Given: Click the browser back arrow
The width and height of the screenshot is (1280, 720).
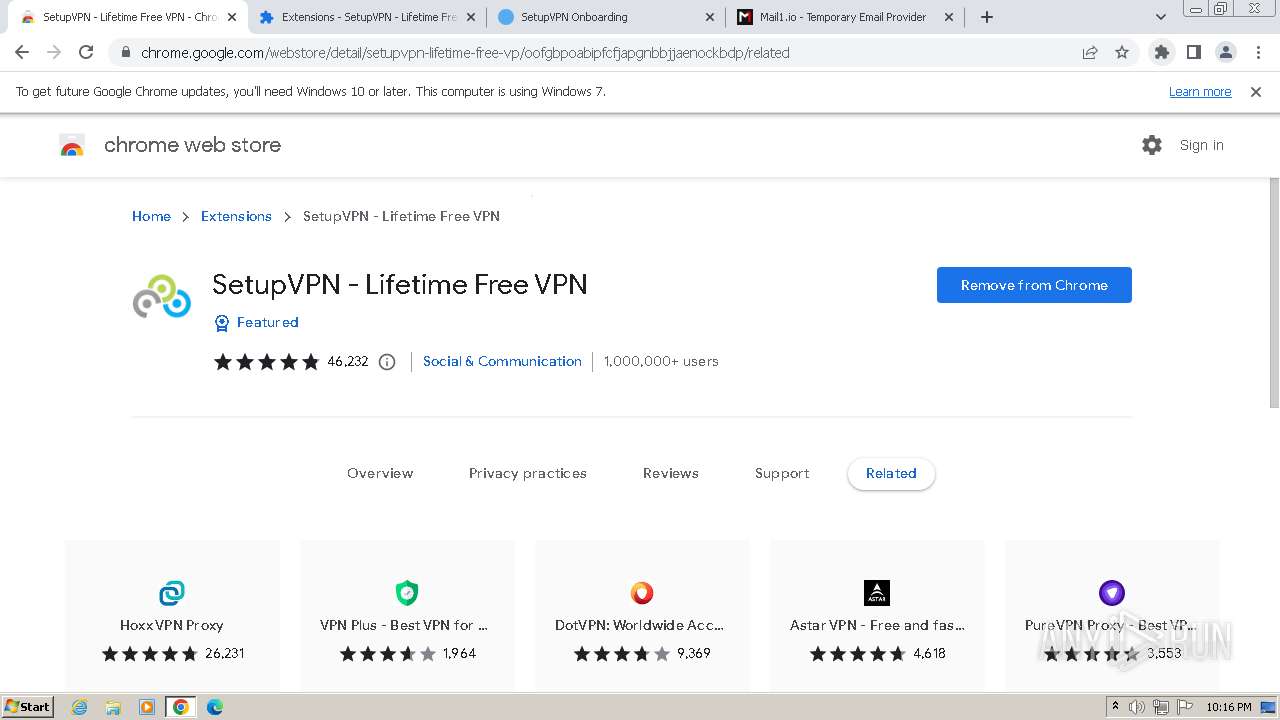Looking at the screenshot, I should pyautogui.click(x=22, y=53).
